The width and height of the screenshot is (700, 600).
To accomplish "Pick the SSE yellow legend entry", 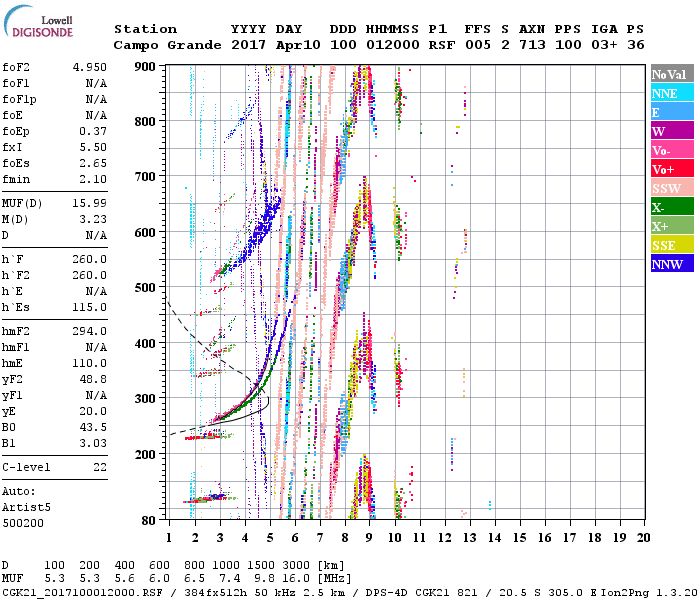I will 669,245.
